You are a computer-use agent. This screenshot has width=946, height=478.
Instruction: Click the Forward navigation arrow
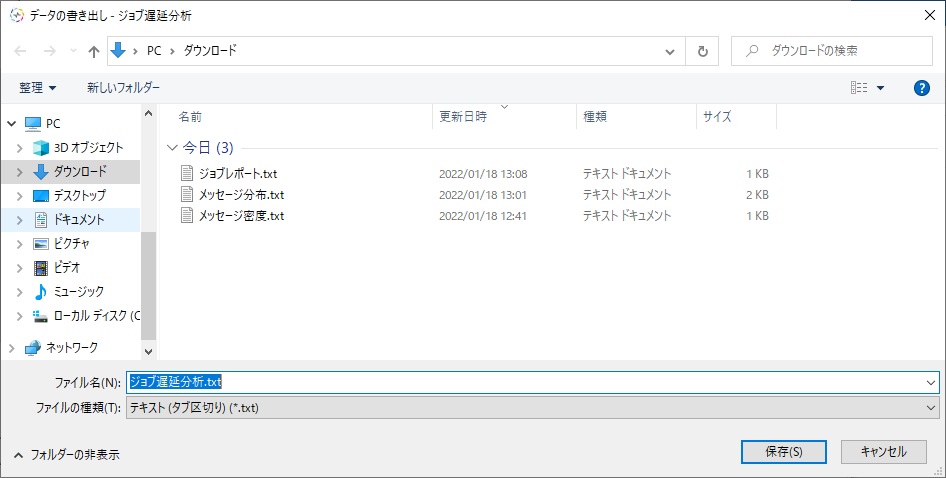pos(49,51)
